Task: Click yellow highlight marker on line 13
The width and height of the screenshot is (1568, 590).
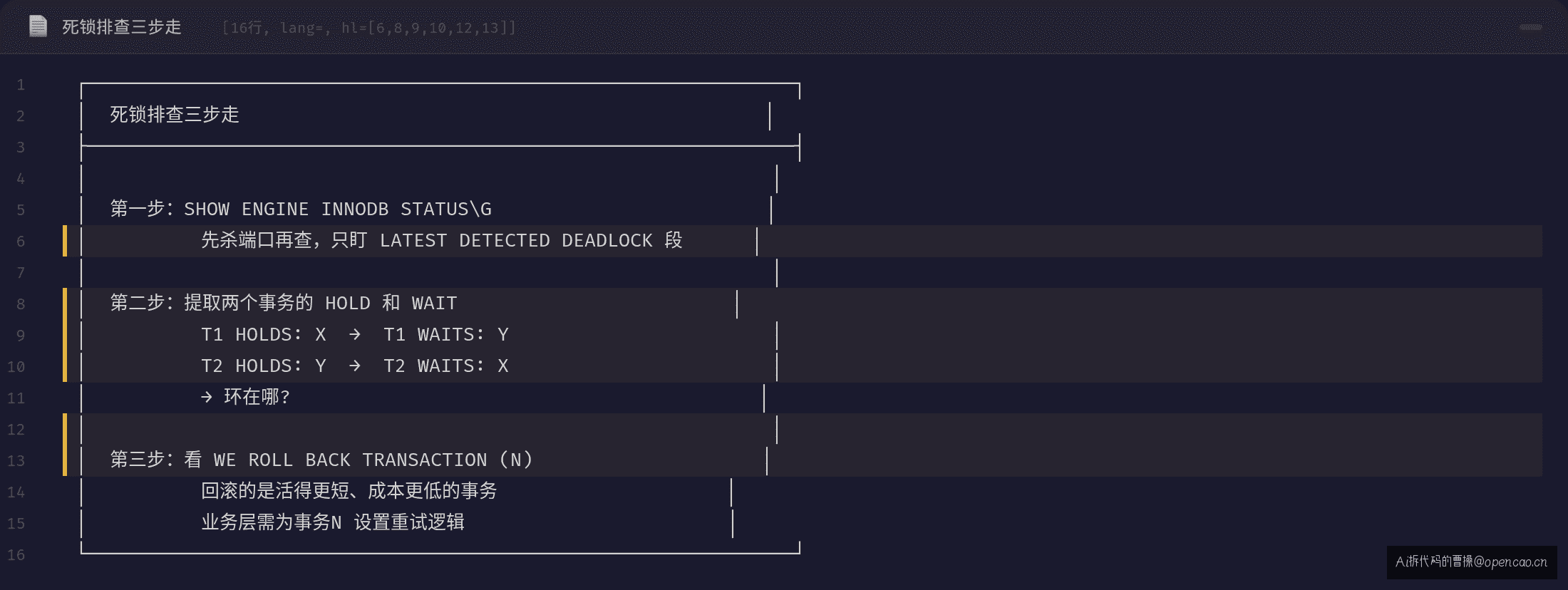Action: click(x=65, y=460)
